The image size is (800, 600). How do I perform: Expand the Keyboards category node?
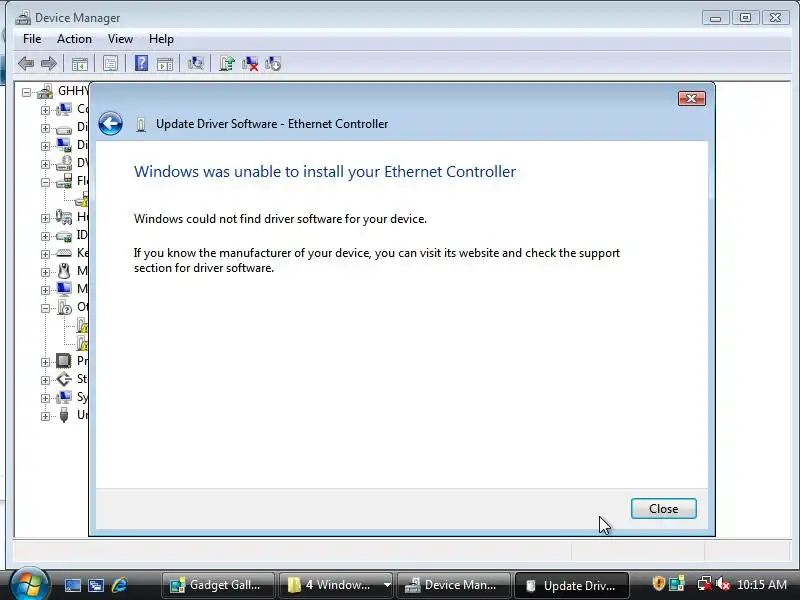click(x=45, y=254)
